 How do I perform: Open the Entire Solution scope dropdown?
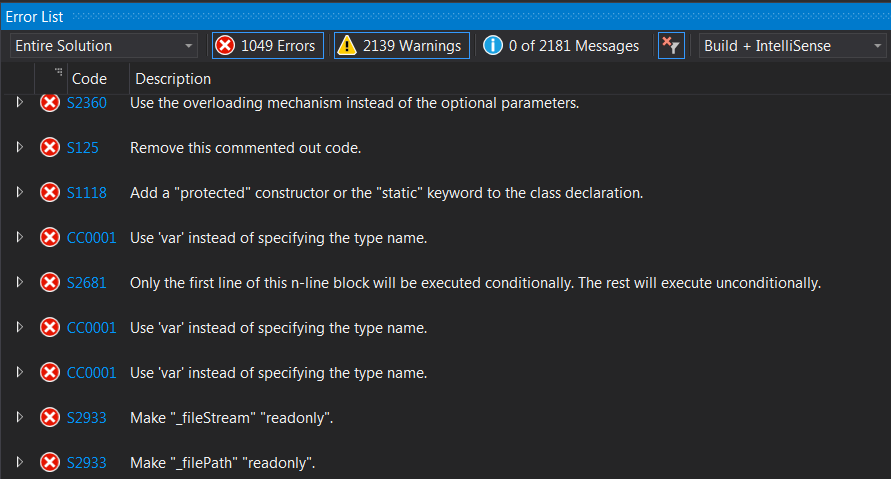[x=104, y=46]
